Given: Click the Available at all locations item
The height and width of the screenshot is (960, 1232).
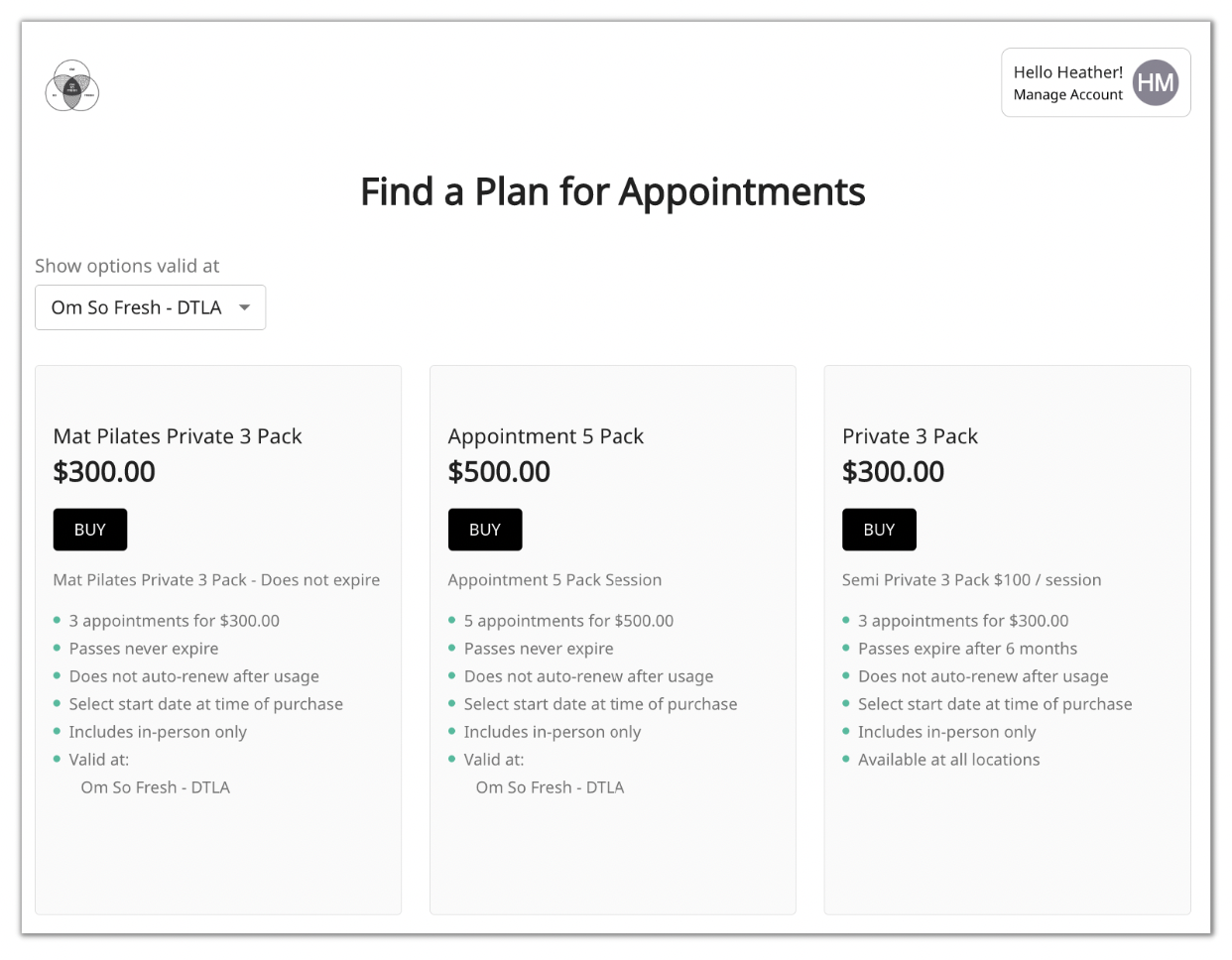Looking at the screenshot, I should coord(948,760).
